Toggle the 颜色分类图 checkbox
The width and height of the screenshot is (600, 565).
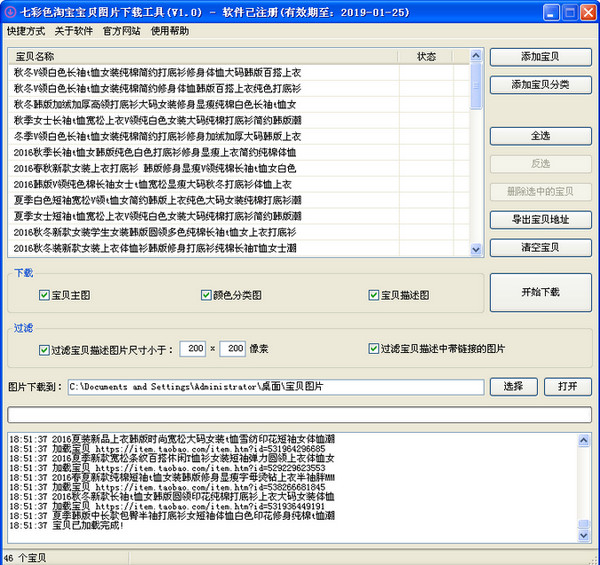pyautogui.click(x=206, y=295)
